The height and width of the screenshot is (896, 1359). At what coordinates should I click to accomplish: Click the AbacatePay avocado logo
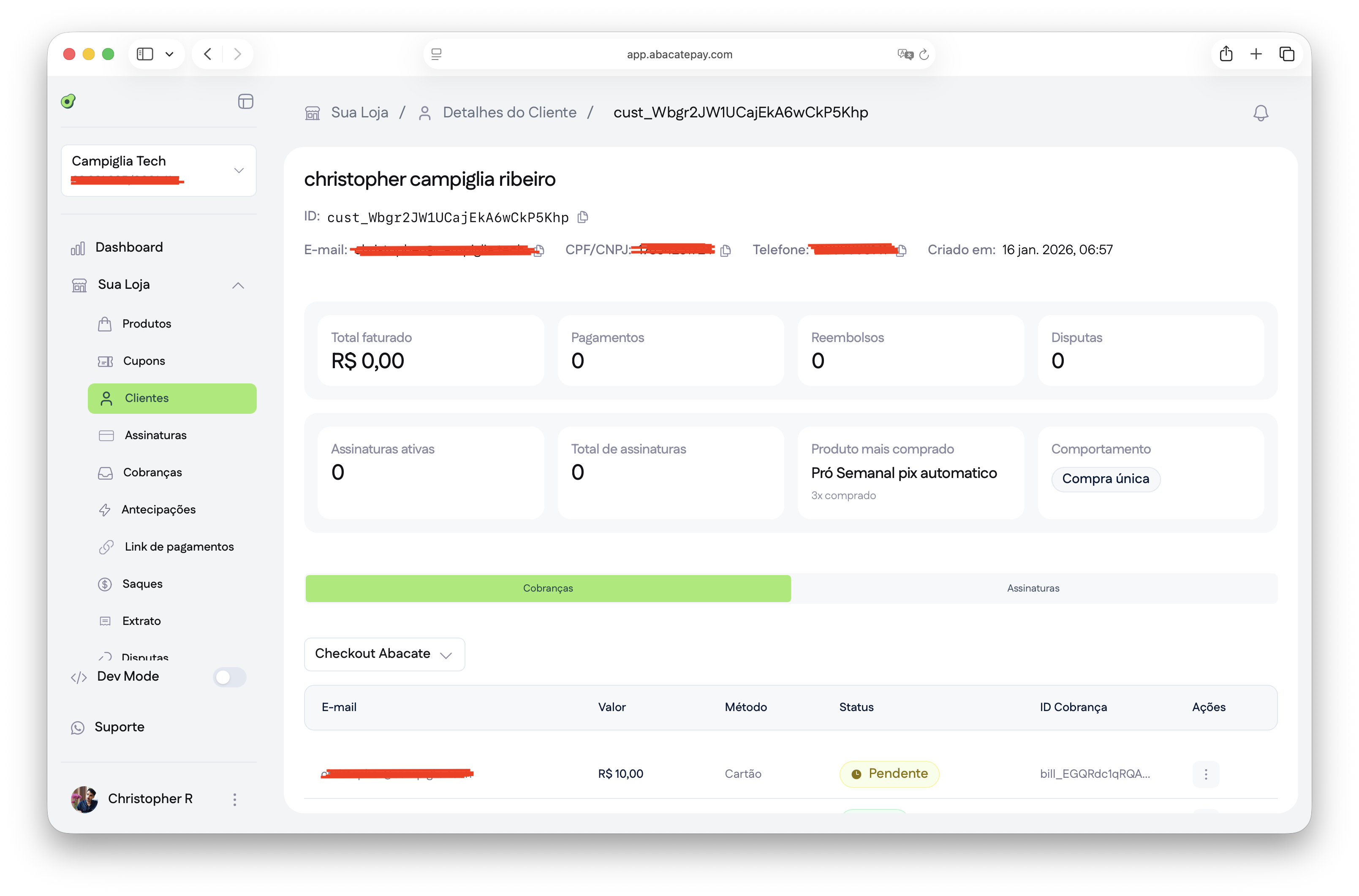point(68,101)
